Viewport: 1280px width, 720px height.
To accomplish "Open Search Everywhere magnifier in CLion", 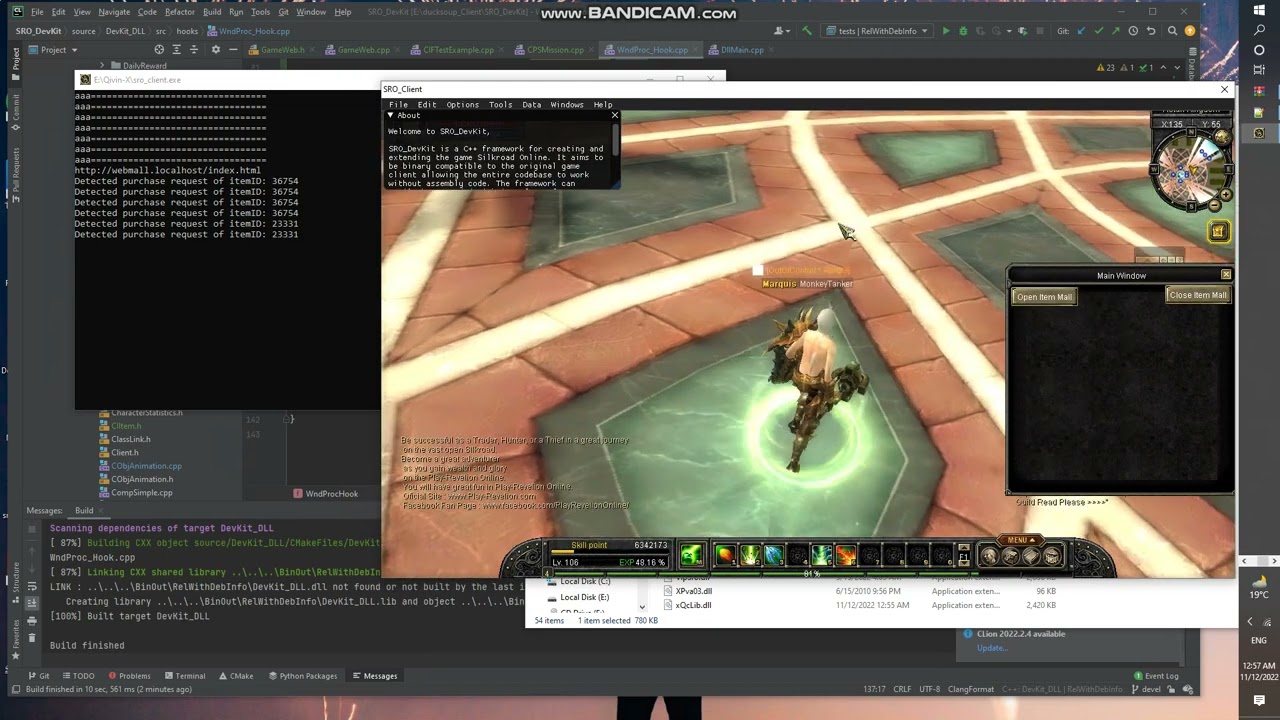I will [x=1171, y=31].
